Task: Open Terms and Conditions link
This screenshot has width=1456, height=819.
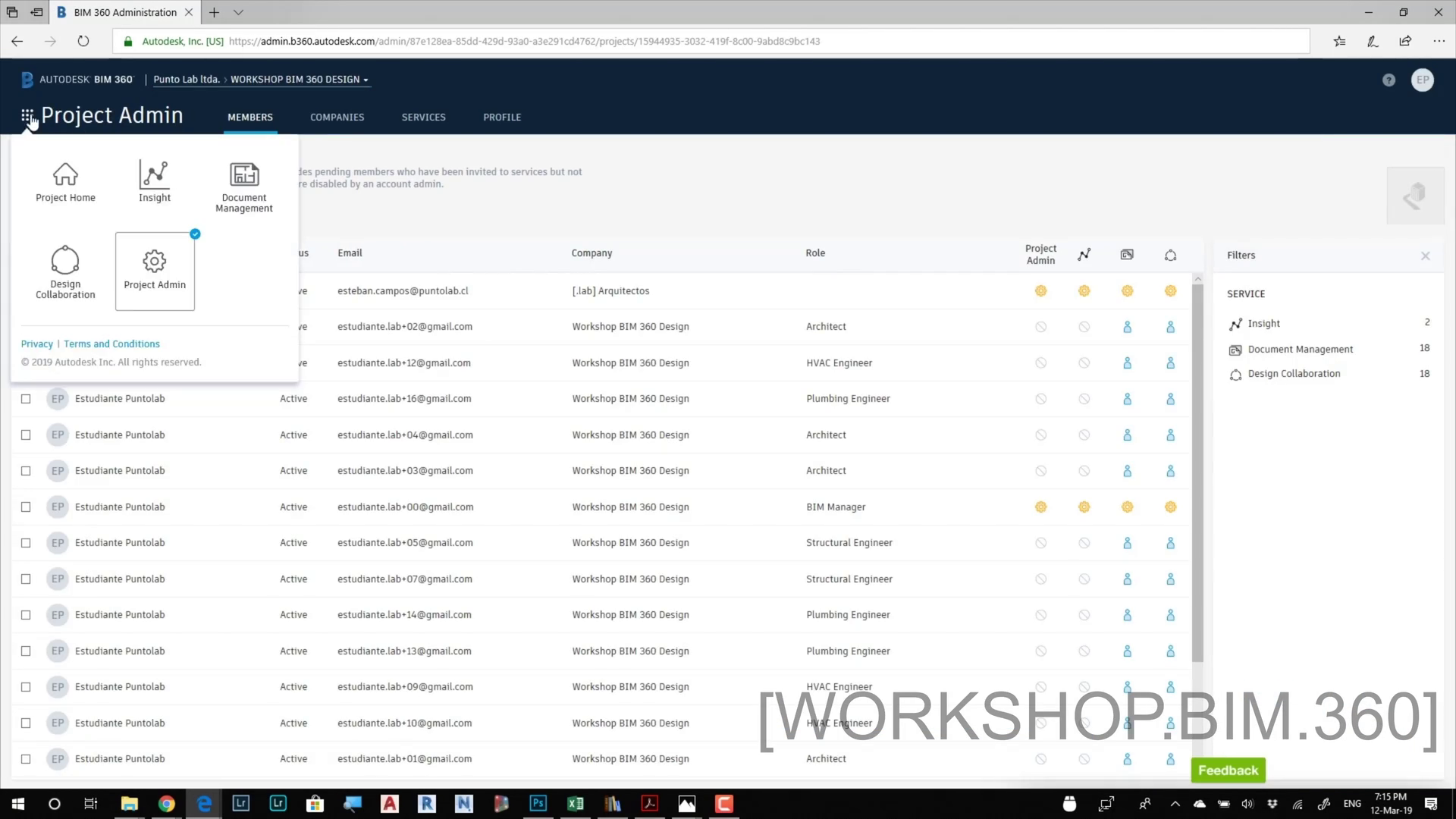Action: point(111,344)
